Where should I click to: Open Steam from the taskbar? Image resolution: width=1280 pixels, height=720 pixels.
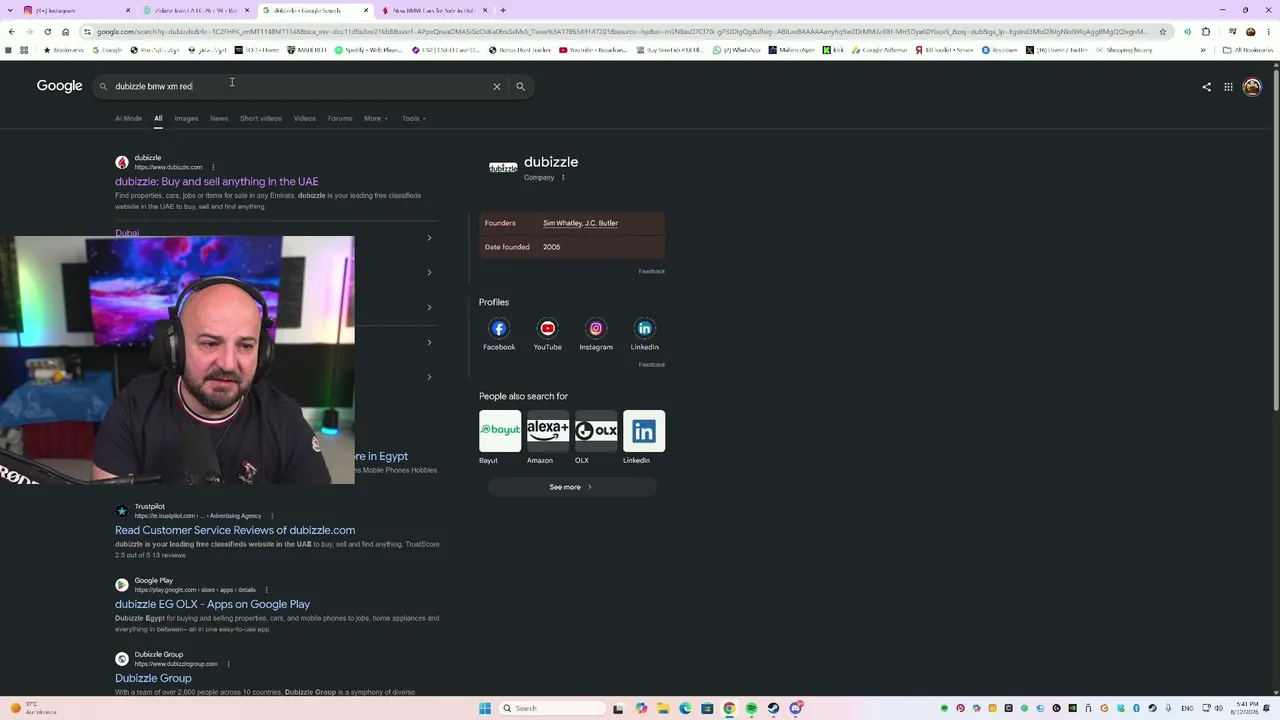(x=773, y=708)
